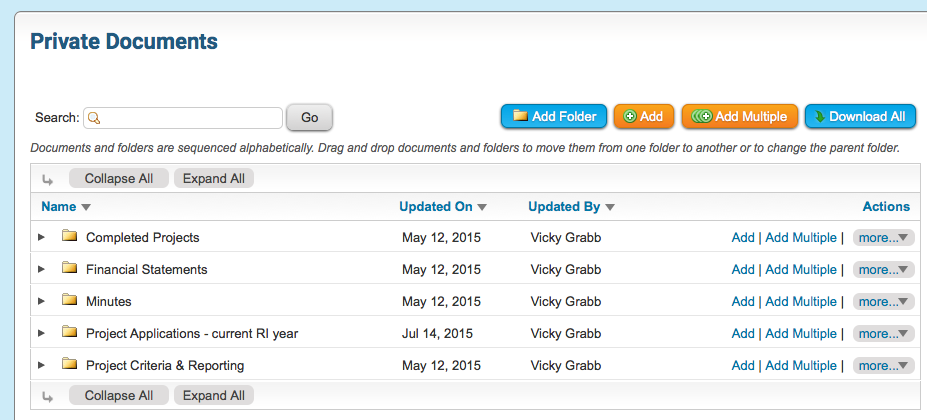Expand the Completed Projects folder tree
This screenshot has height=420, width=927.
click(x=41, y=238)
